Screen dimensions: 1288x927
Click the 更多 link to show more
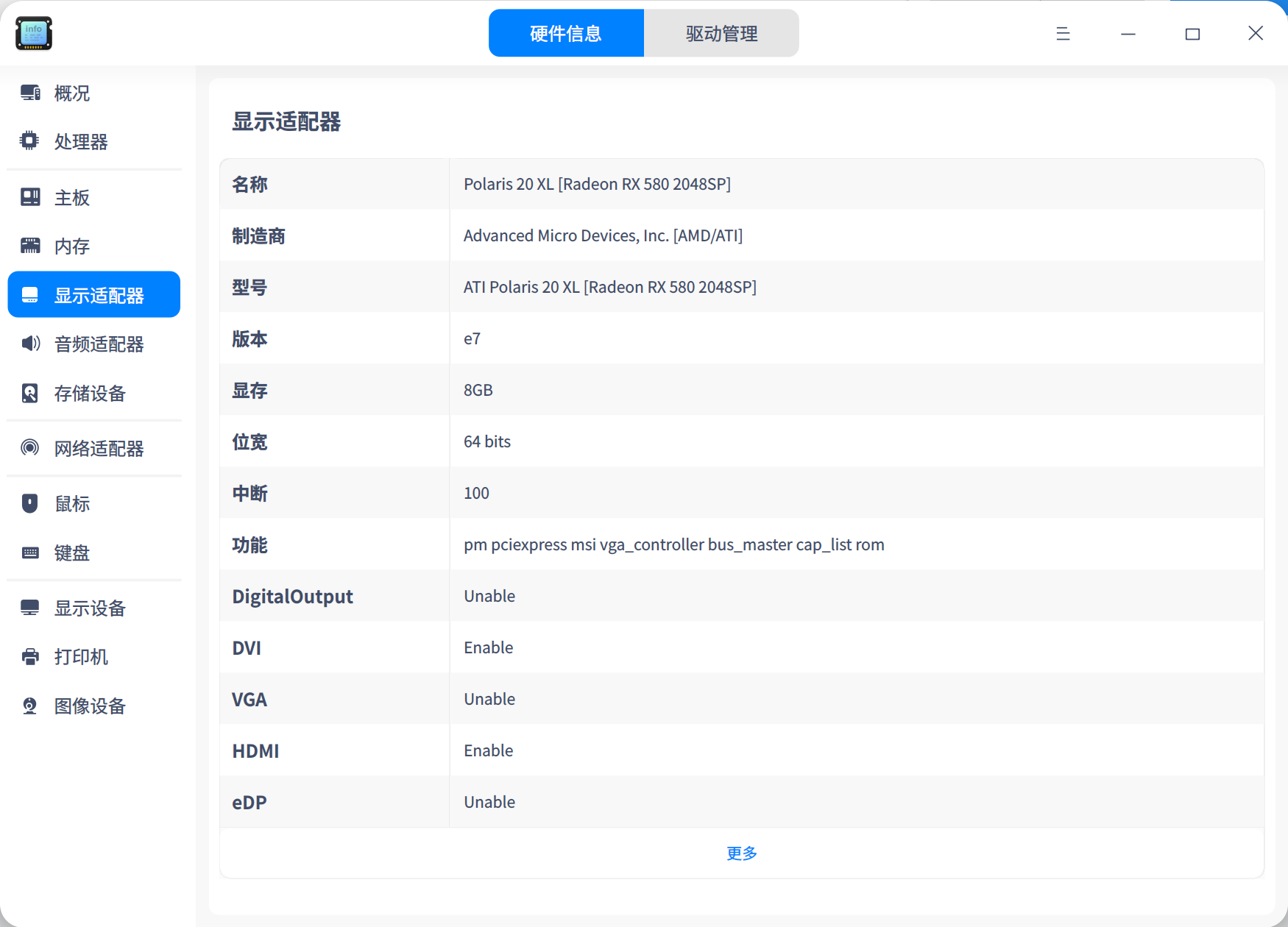pos(742,853)
